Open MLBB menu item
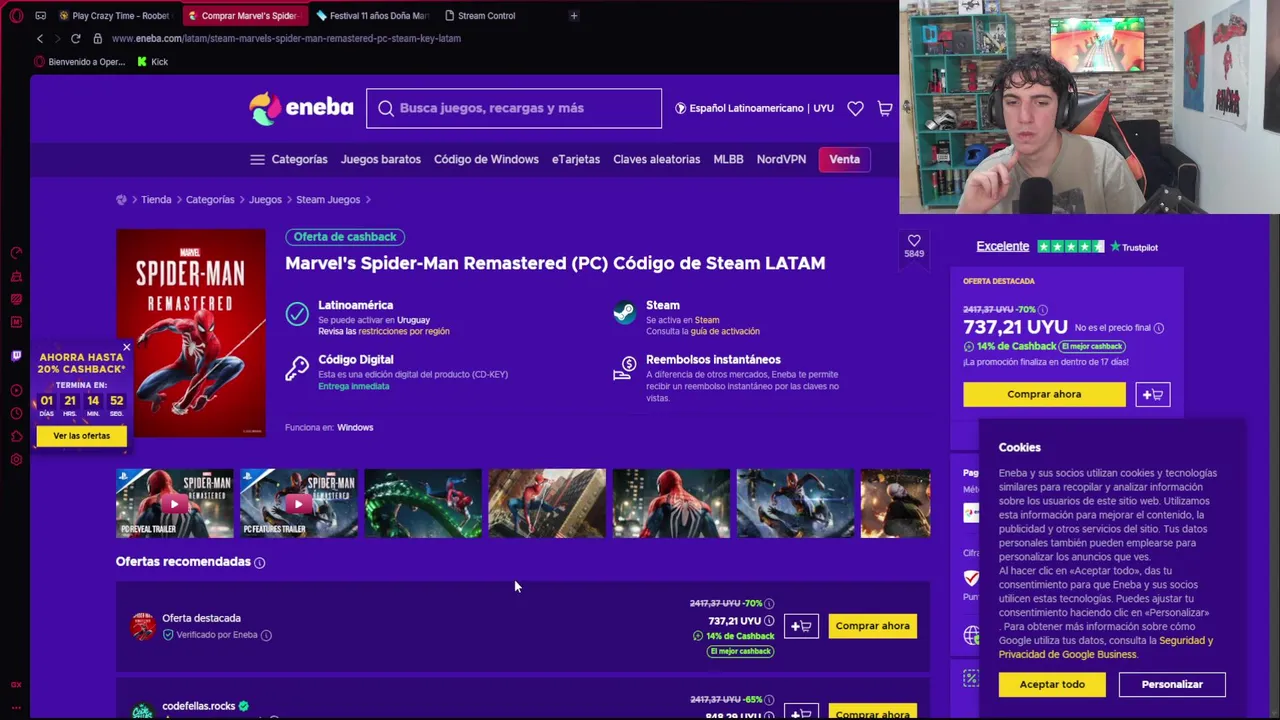The image size is (1280, 720). coord(728,159)
